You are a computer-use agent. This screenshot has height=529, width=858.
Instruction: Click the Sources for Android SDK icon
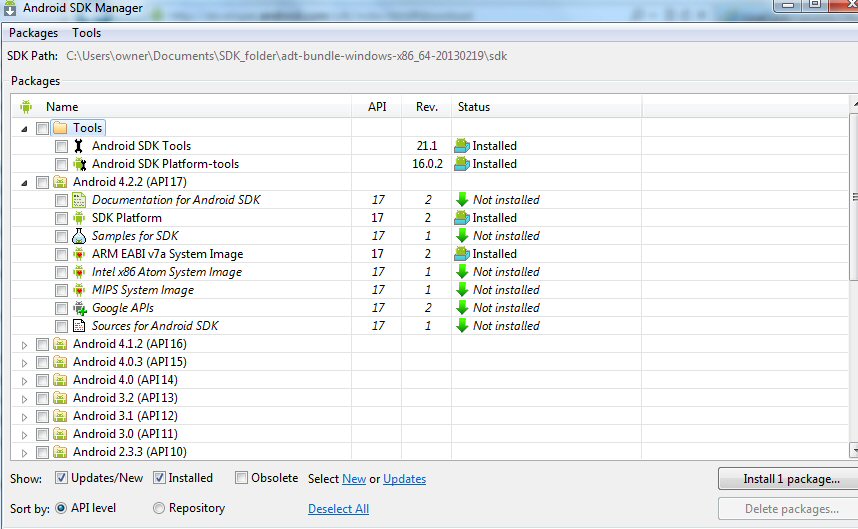point(79,326)
